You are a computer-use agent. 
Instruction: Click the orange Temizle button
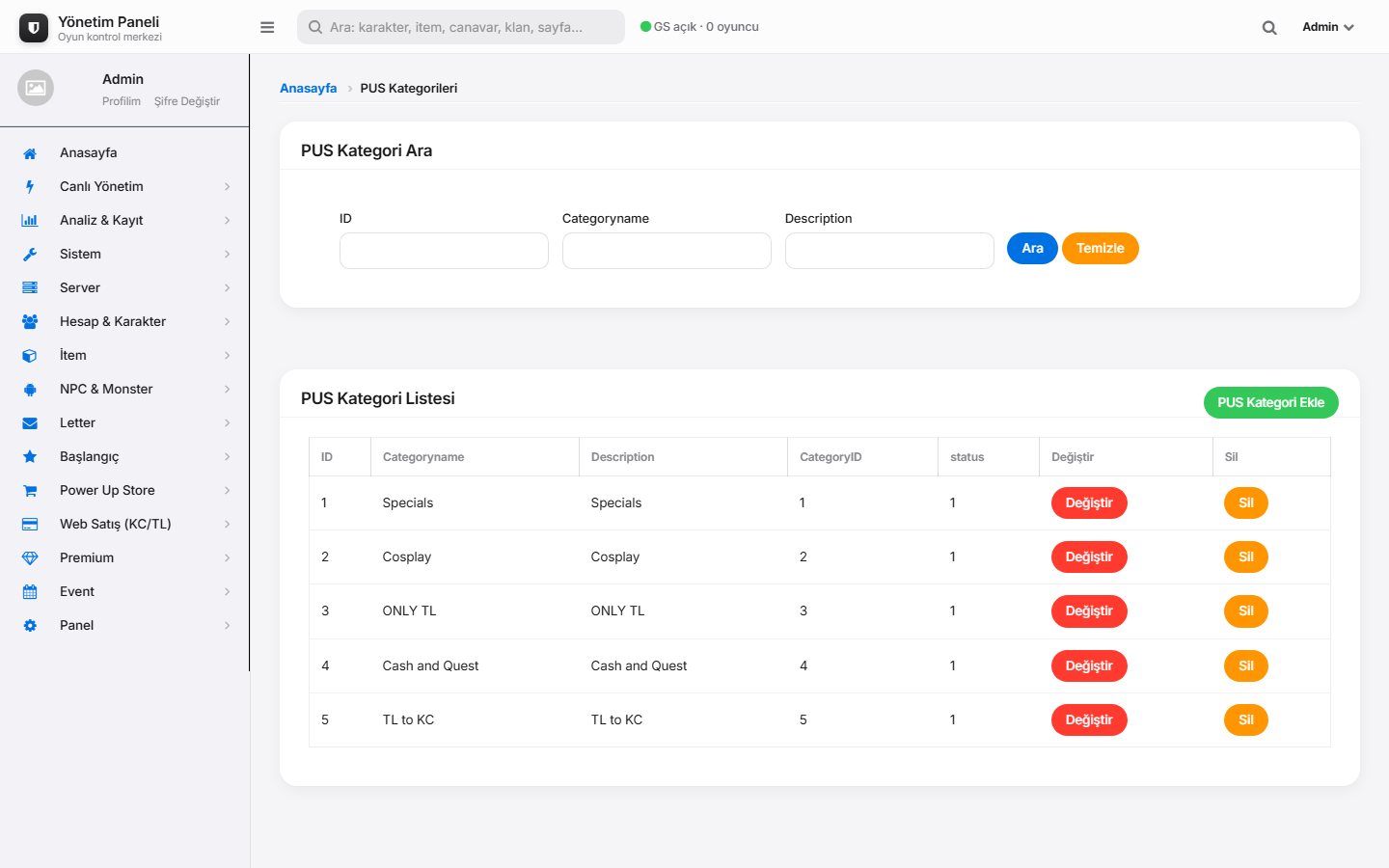tap(1101, 249)
